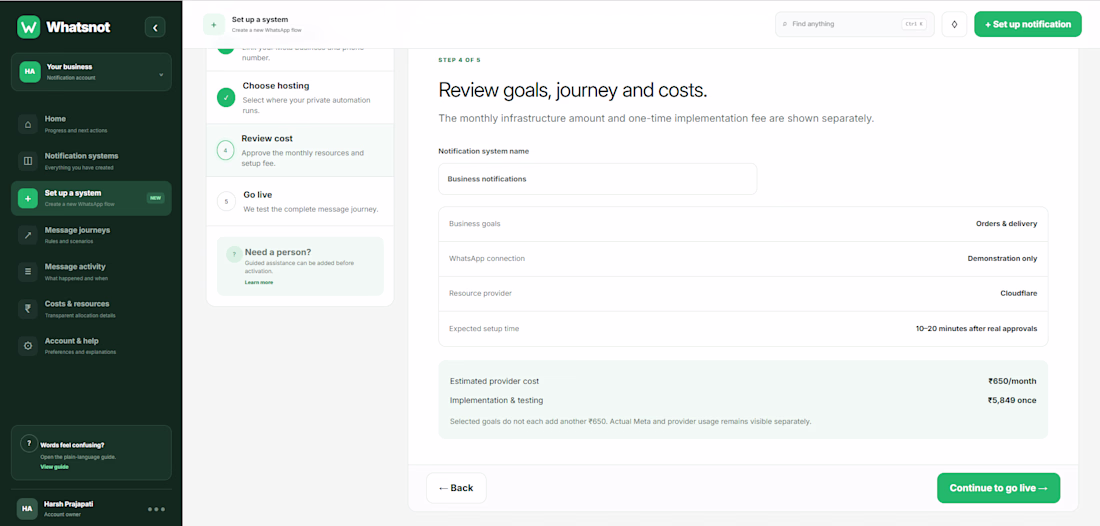
Task: Select the Message journeys arrow icon
Action: [28, 235]
